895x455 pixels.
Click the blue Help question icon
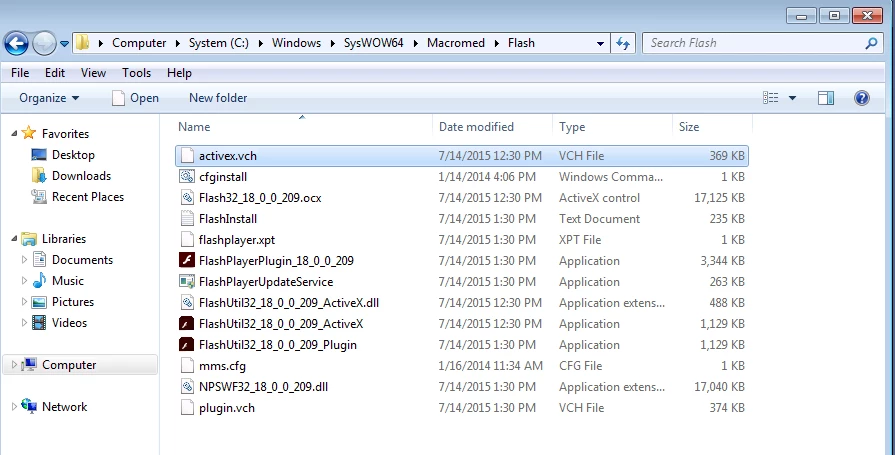point(861,98)
